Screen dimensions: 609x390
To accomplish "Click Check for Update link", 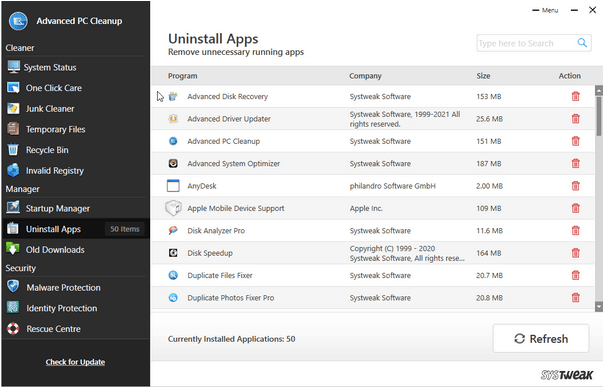I will click(75, 362).
